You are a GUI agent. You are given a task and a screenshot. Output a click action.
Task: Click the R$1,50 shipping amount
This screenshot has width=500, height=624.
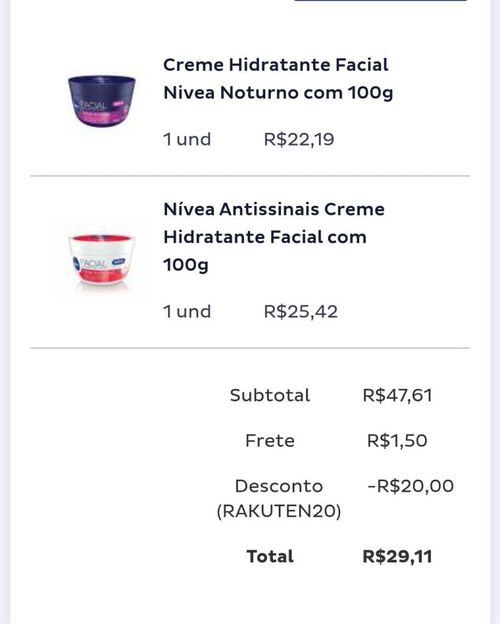(x=397, y=441)
